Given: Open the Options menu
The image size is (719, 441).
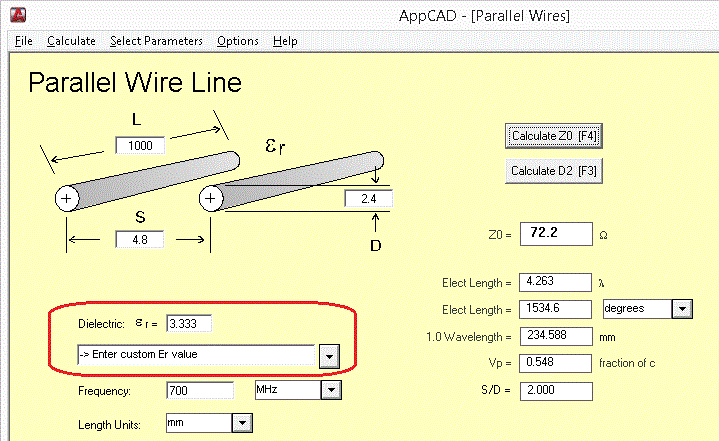Looking at the screenshot, I should [238, 41].
